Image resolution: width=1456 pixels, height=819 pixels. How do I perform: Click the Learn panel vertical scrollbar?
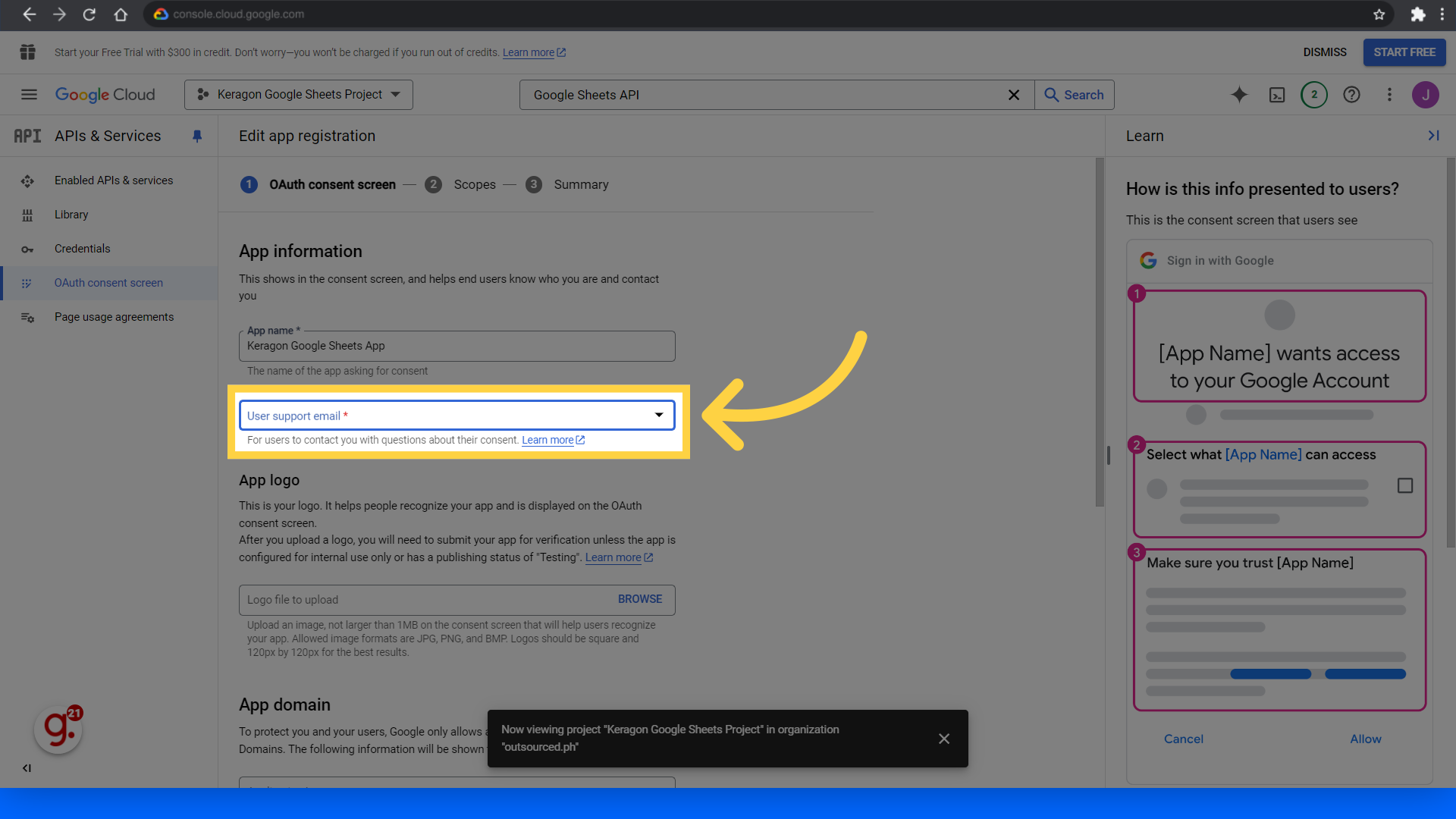(1451, 353)
